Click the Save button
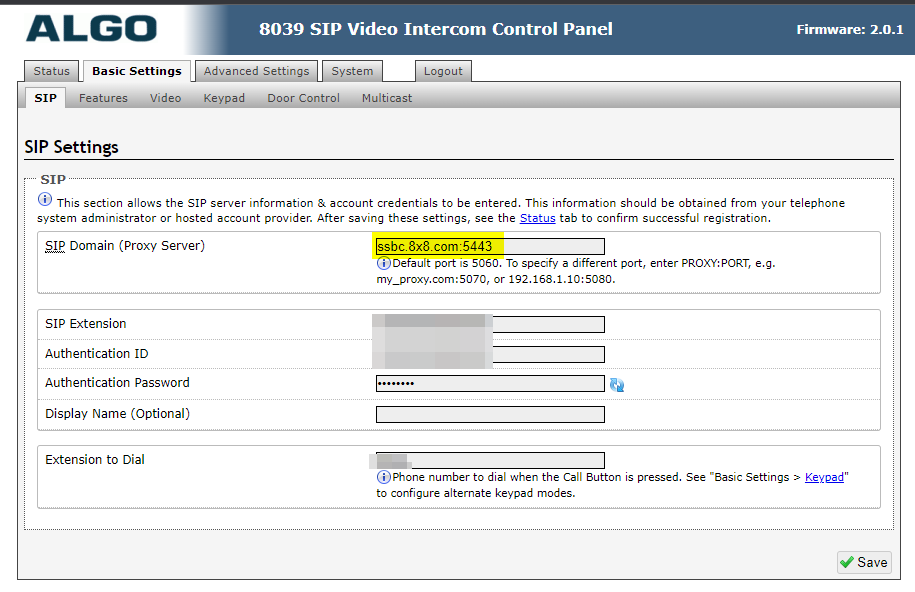The image size is (915, 592). coord(864,562)
